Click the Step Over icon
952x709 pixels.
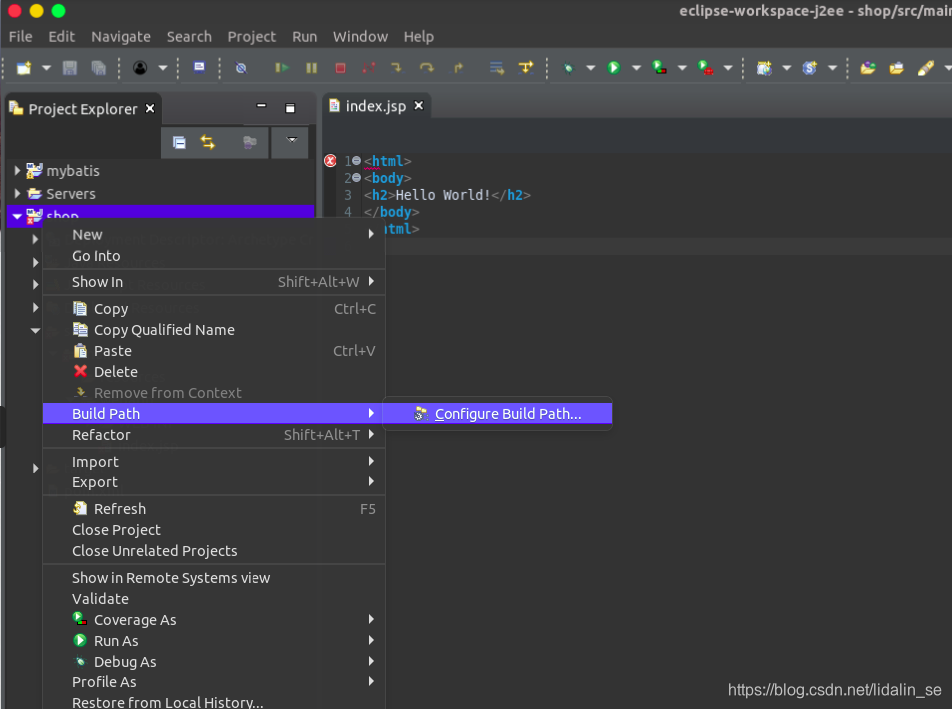[x=427, y=67]
